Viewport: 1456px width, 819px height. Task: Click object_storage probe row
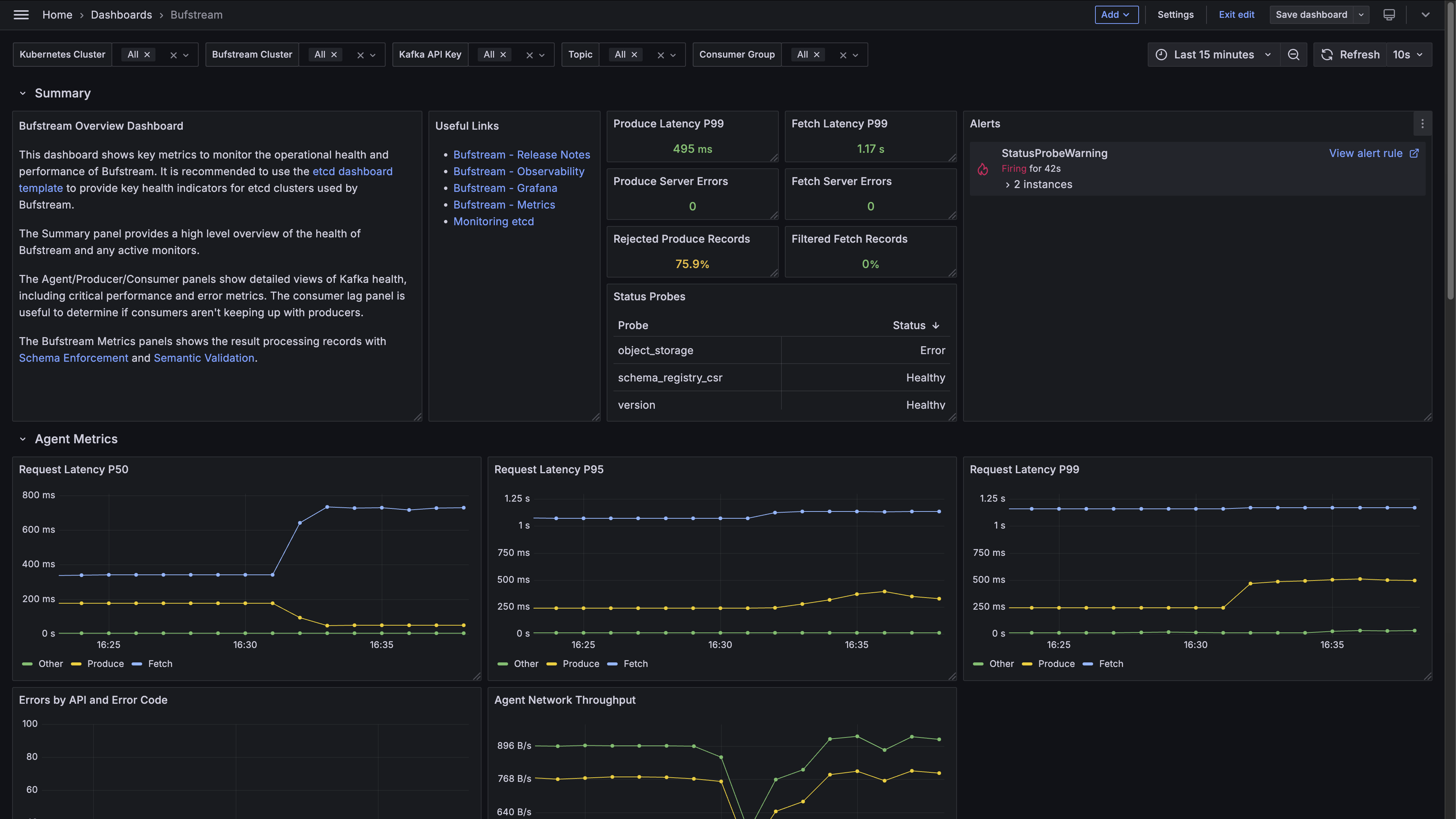click(781, 350)
